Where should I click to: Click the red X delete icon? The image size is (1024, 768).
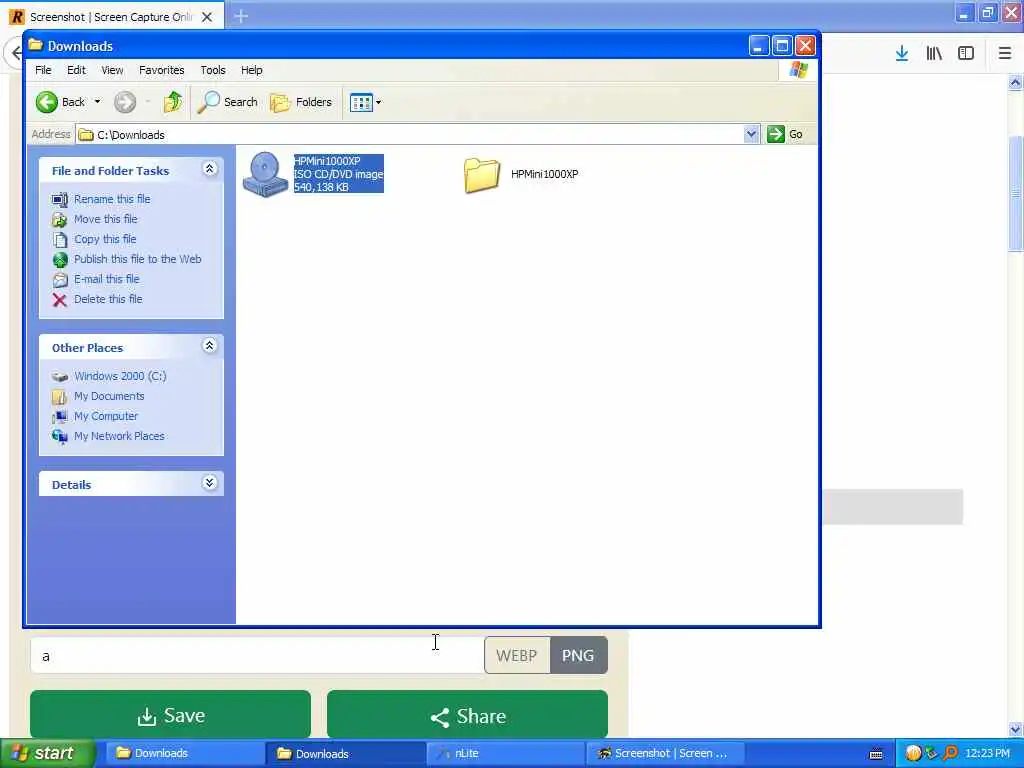point(59,300)
